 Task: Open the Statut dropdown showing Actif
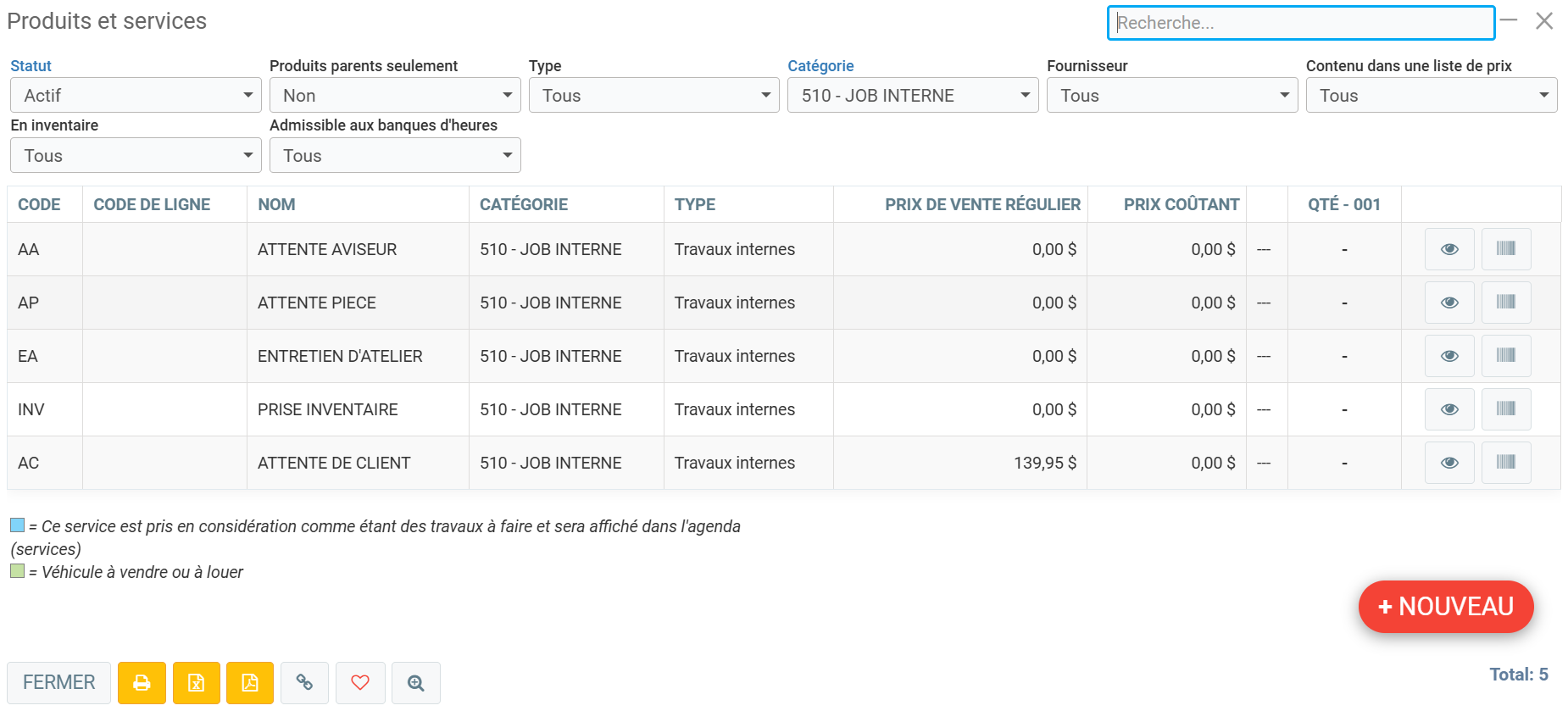tap(136, 96)
